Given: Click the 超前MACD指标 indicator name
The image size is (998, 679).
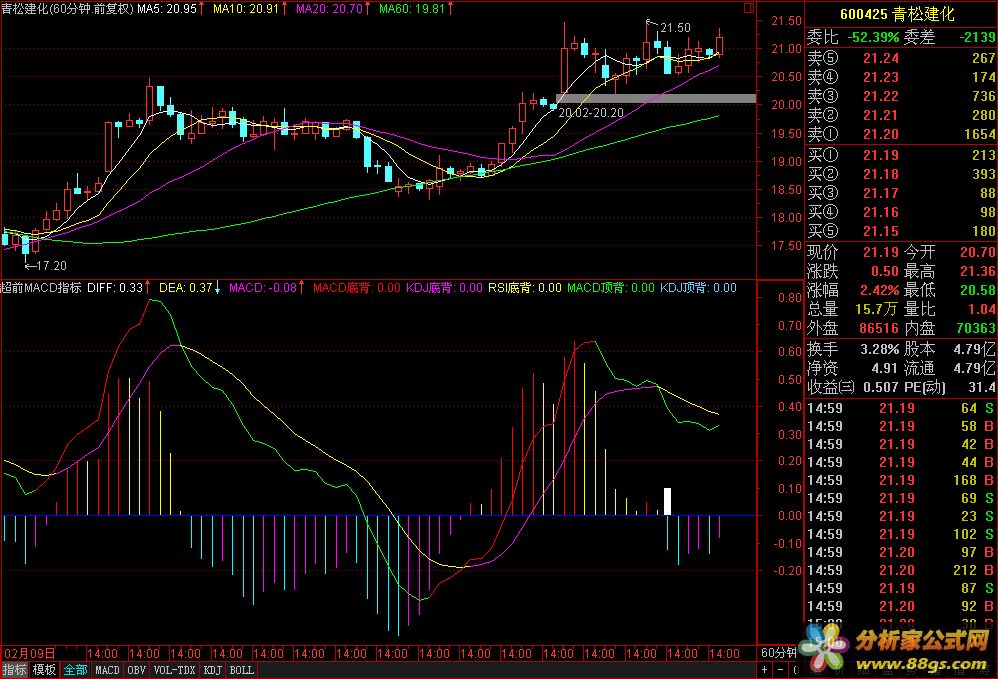Looking at the screenshot, I should [41, 288].
